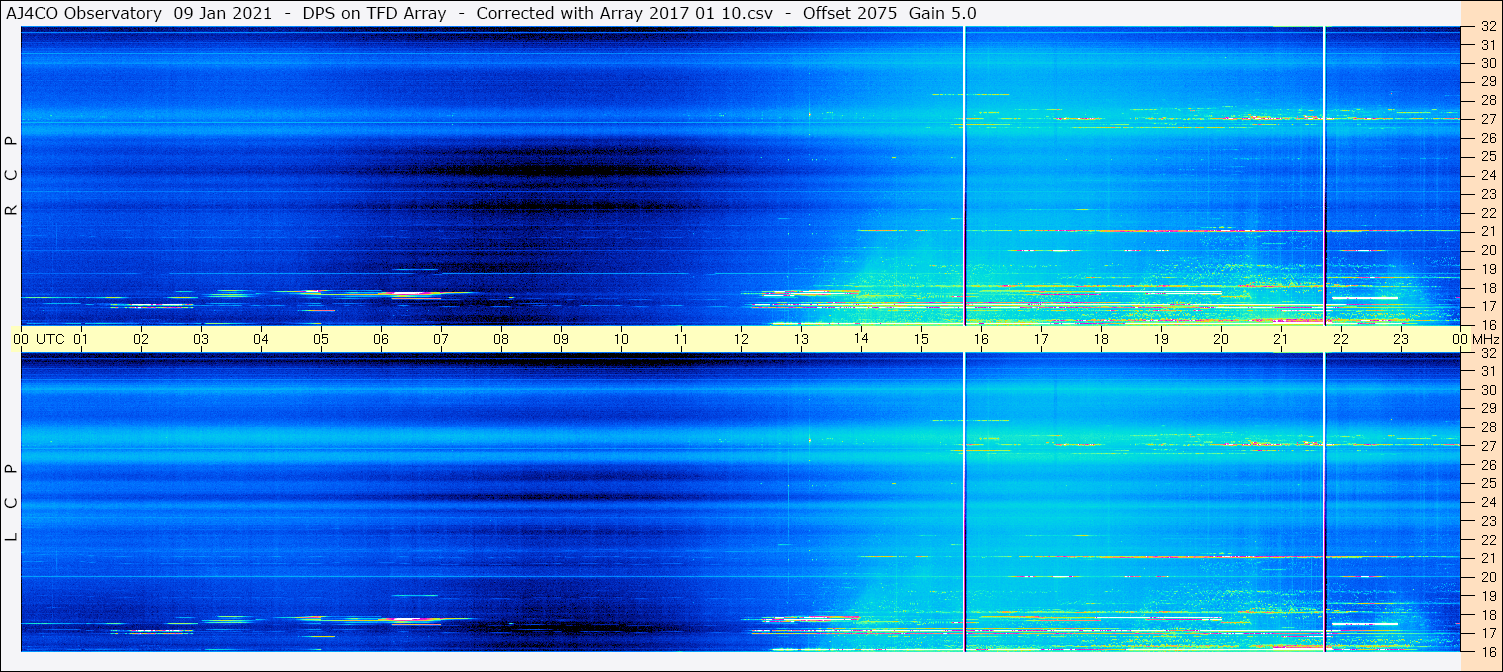1503x672 pixels.
Task: Click the 'Gain 5.0' header value
Action: click(943, 14)
